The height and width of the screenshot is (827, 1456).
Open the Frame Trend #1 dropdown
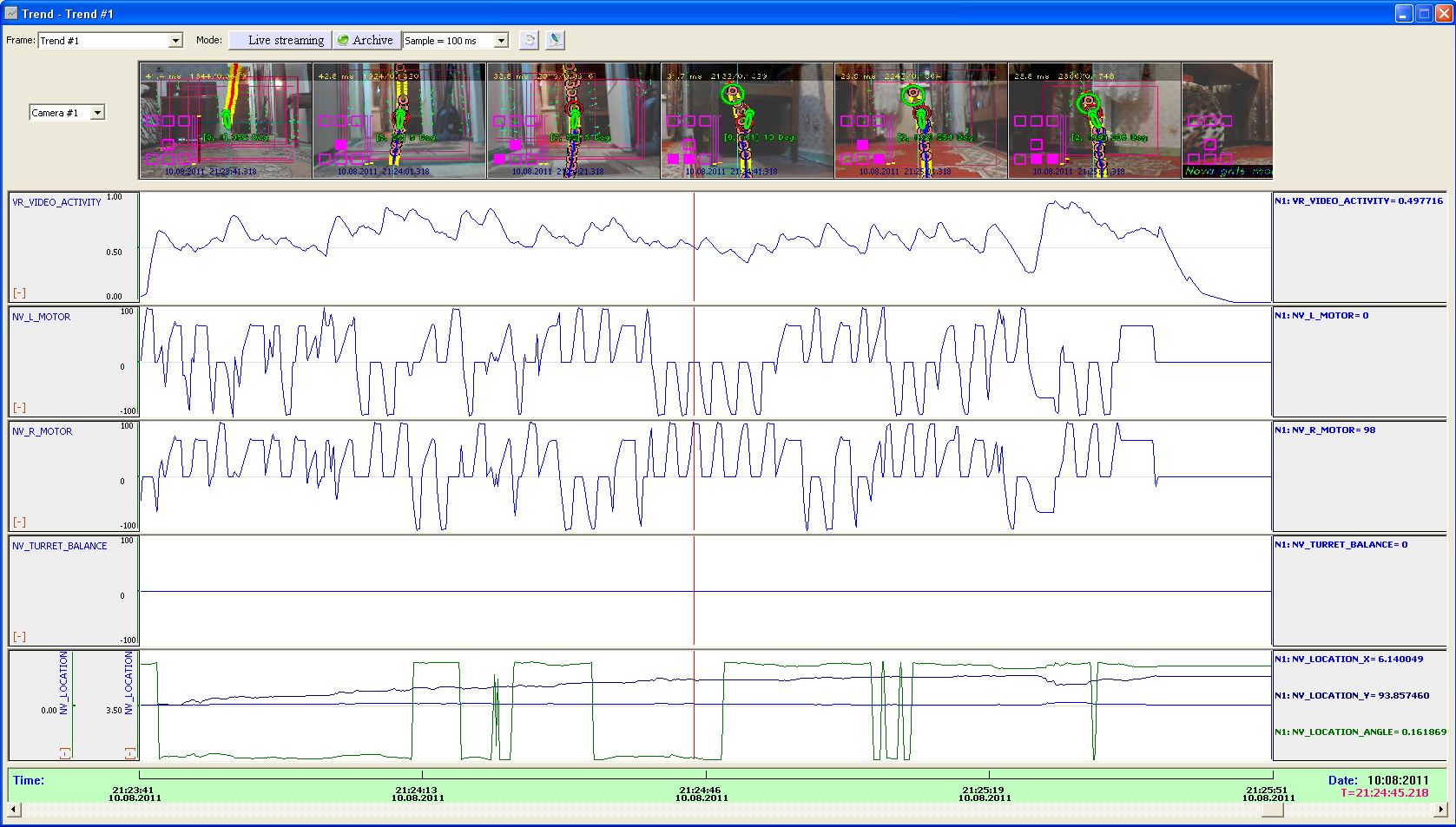pos(175,41)
